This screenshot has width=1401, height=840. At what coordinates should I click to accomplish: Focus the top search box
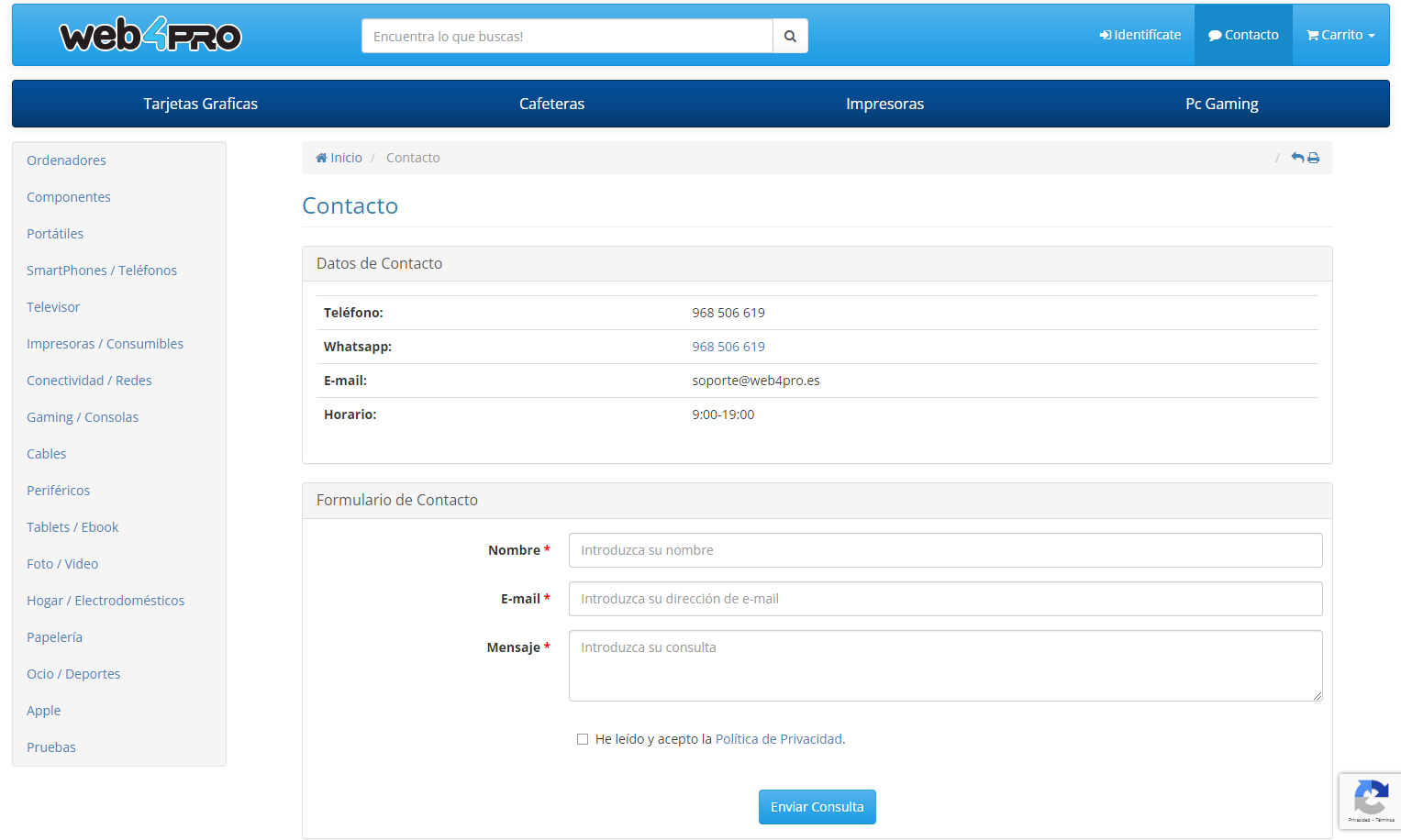pyautogui.click(x=567, y=36)
